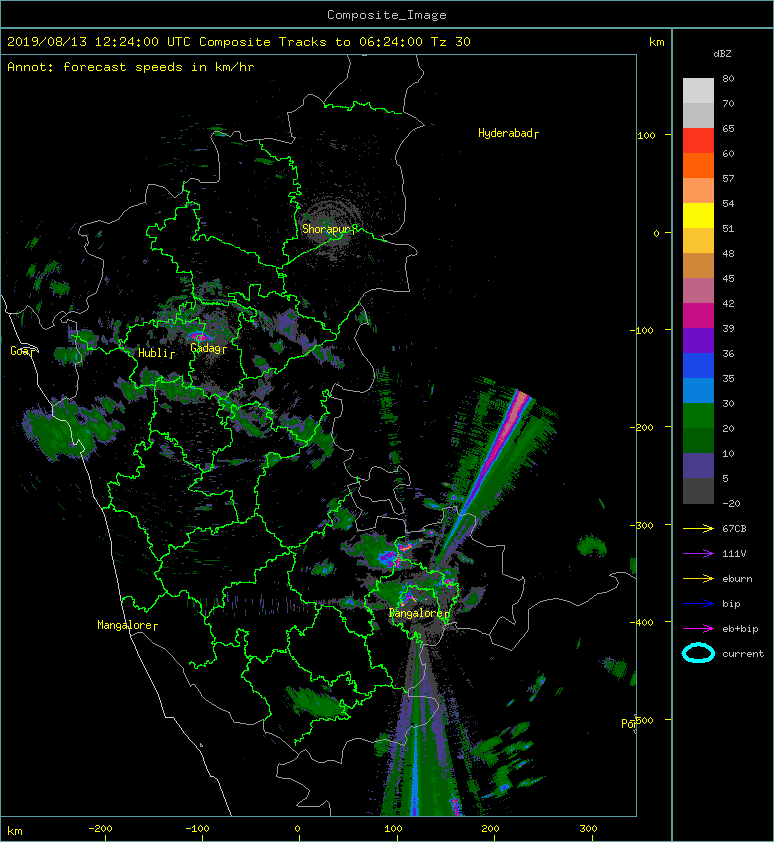Click the magenta eb+bip arrow symbol
Viewport: 774px width, 842px height.
pos(698,628)
